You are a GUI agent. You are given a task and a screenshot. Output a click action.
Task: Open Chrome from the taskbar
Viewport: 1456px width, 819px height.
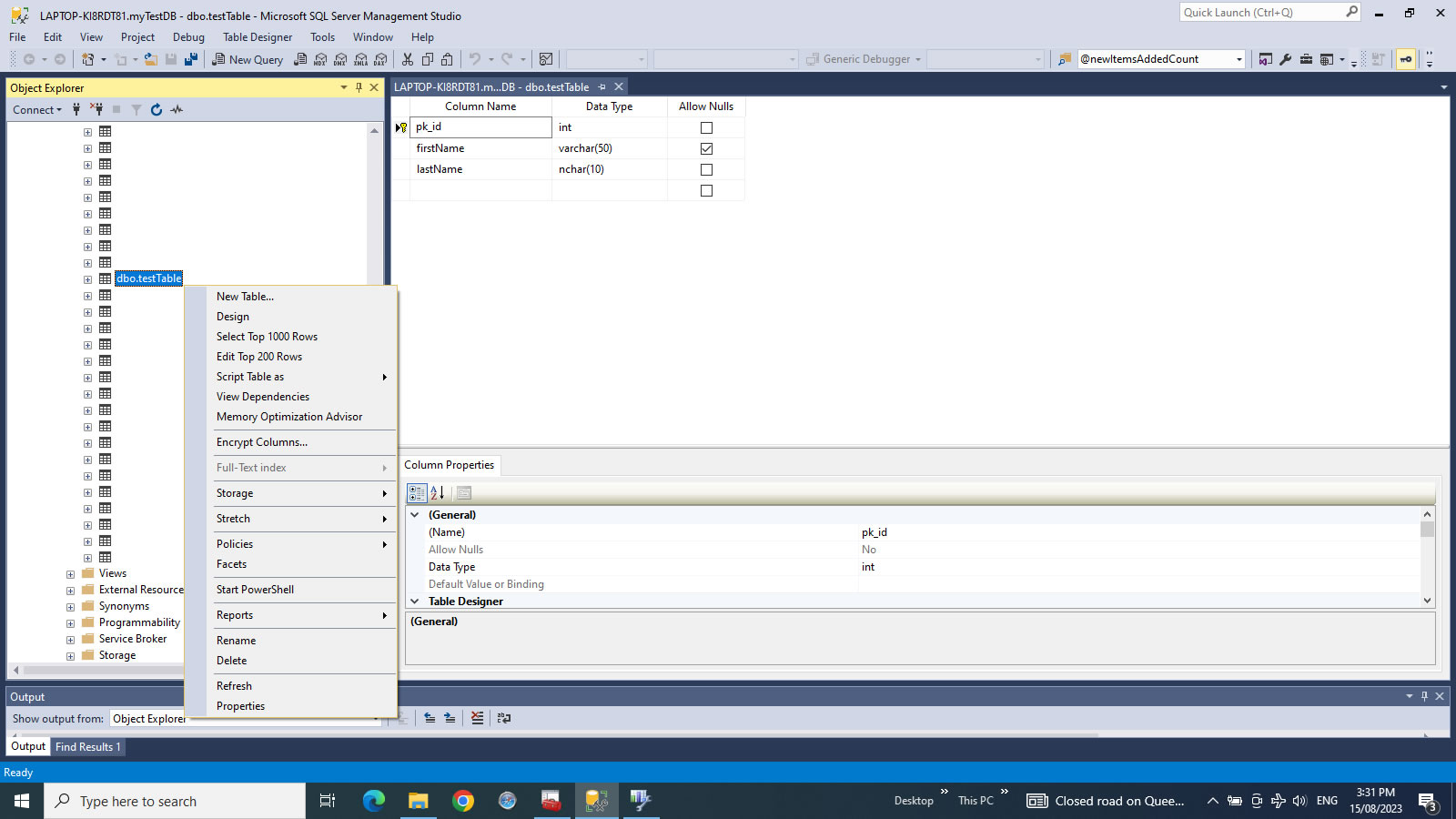coord(463,801)
